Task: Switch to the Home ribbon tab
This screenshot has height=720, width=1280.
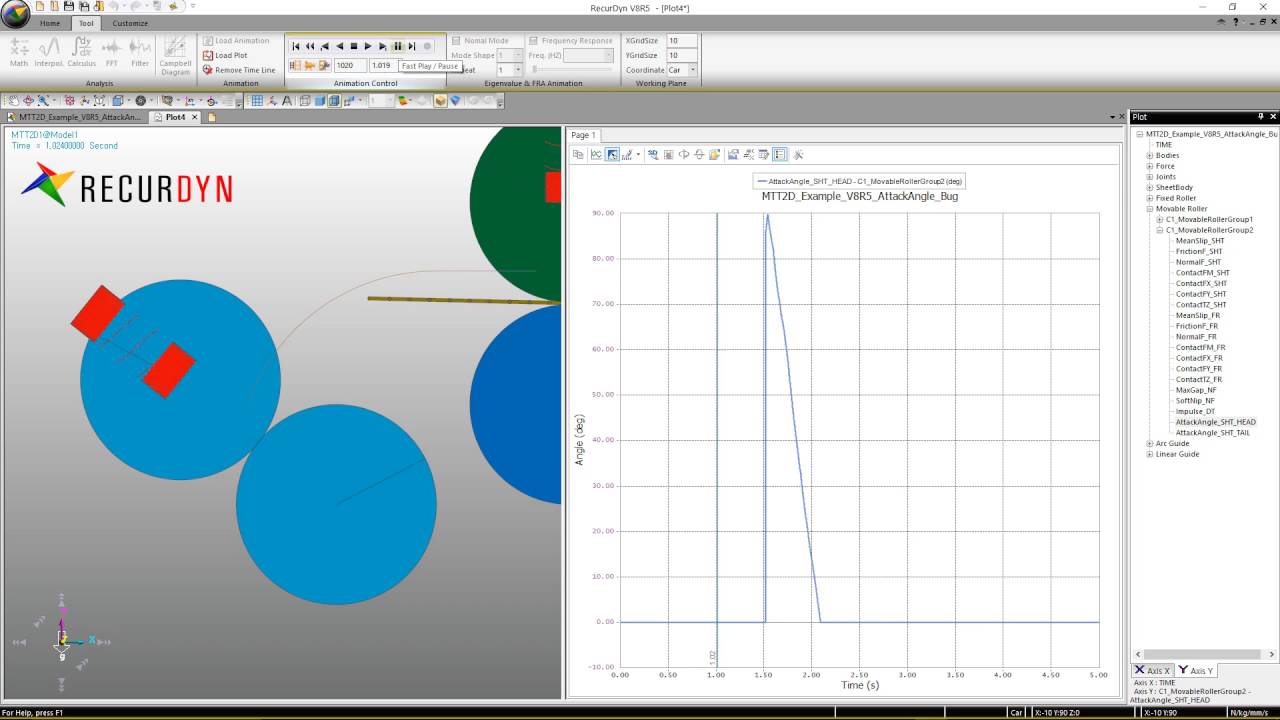Action: click(50, 23)
